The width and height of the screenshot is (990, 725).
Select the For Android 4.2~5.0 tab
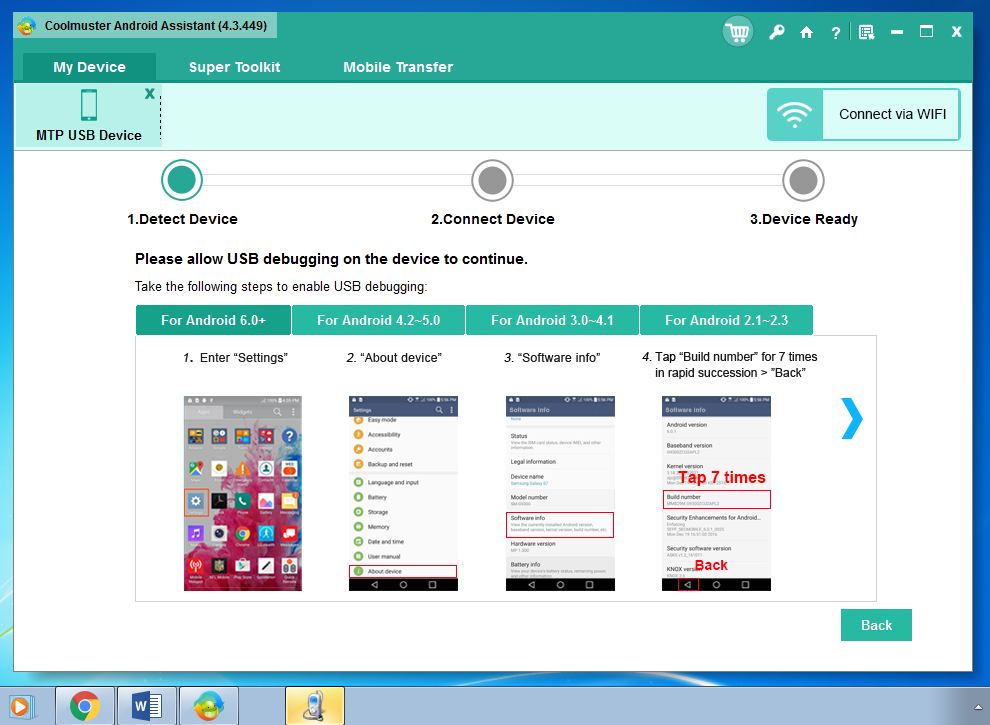click(378, 320)
